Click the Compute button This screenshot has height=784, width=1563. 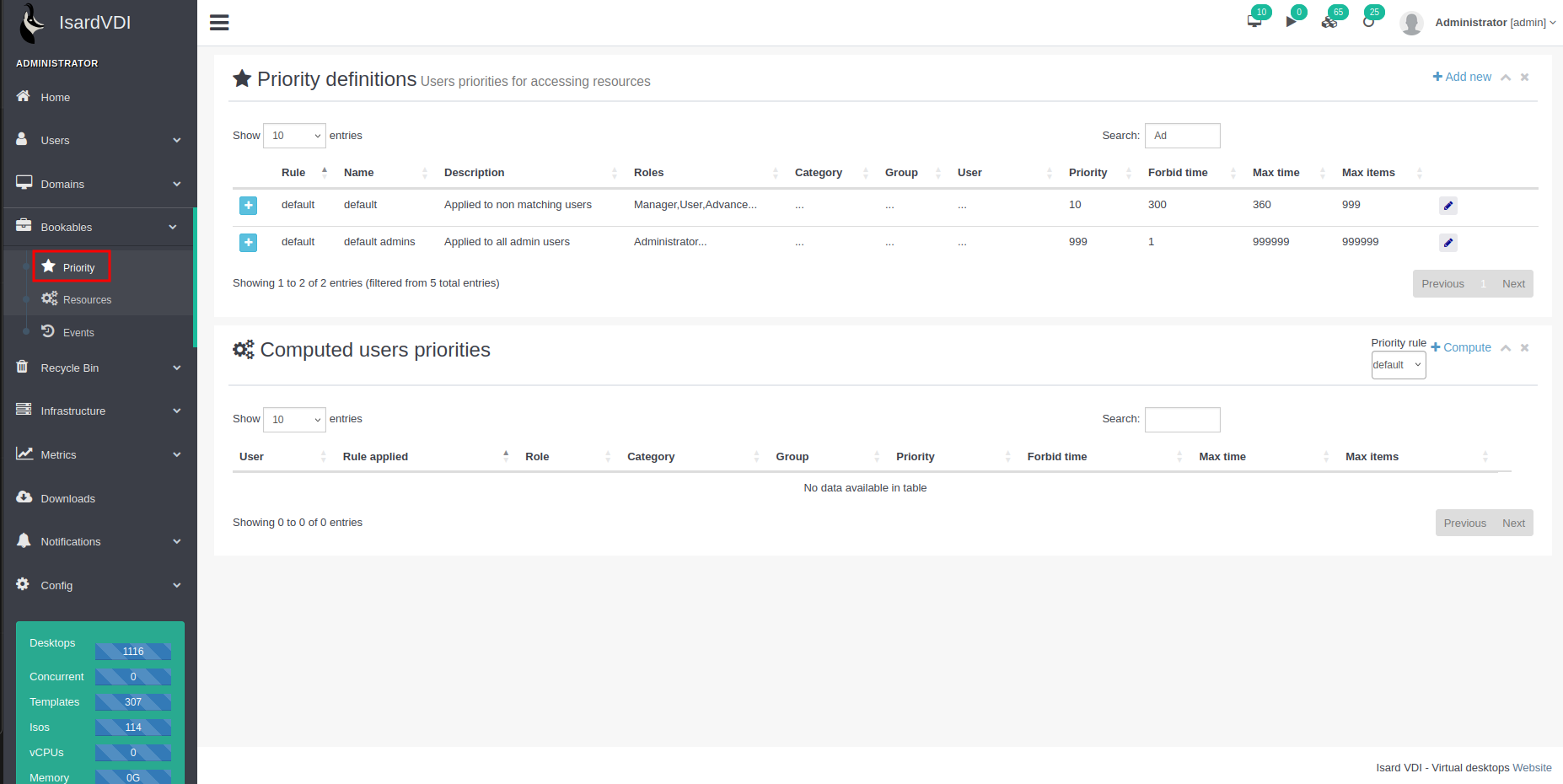coord(1461,347)
